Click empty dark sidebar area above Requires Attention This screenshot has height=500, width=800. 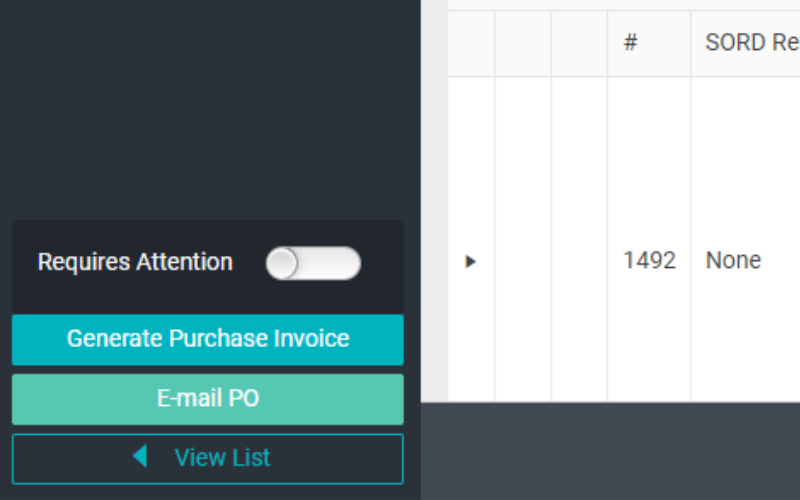tap(208, 110)
